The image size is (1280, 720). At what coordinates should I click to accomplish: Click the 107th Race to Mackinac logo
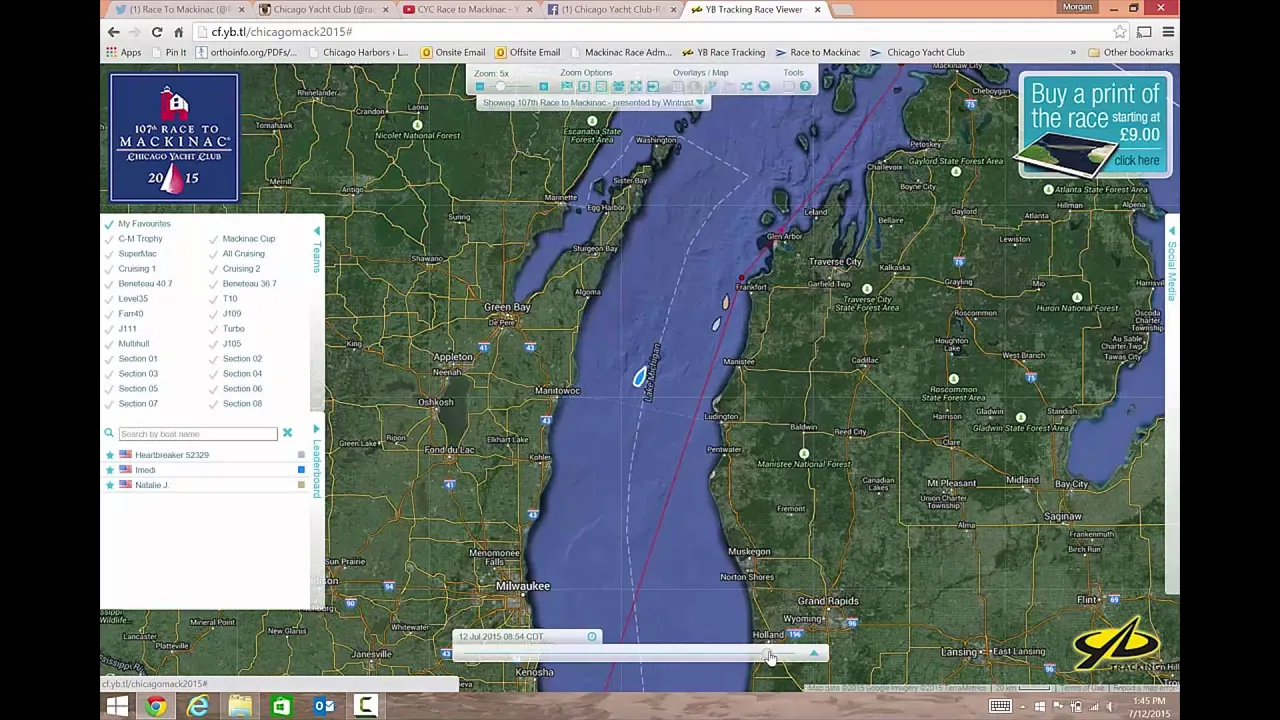[175, 138]
